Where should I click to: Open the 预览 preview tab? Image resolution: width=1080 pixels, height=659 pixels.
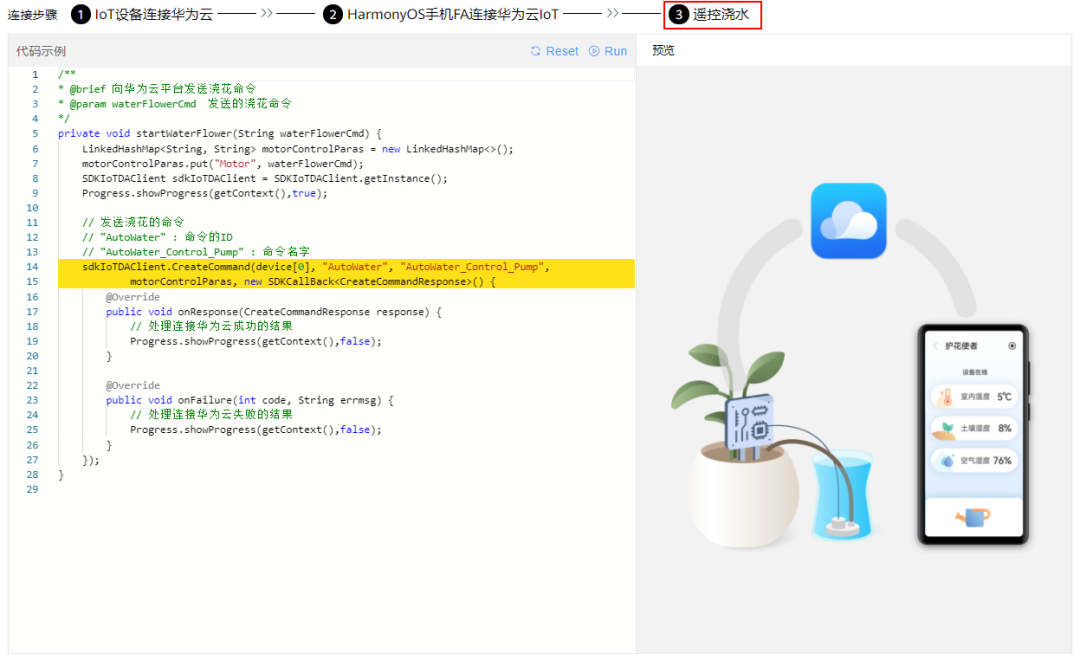(x=663, y=51)
